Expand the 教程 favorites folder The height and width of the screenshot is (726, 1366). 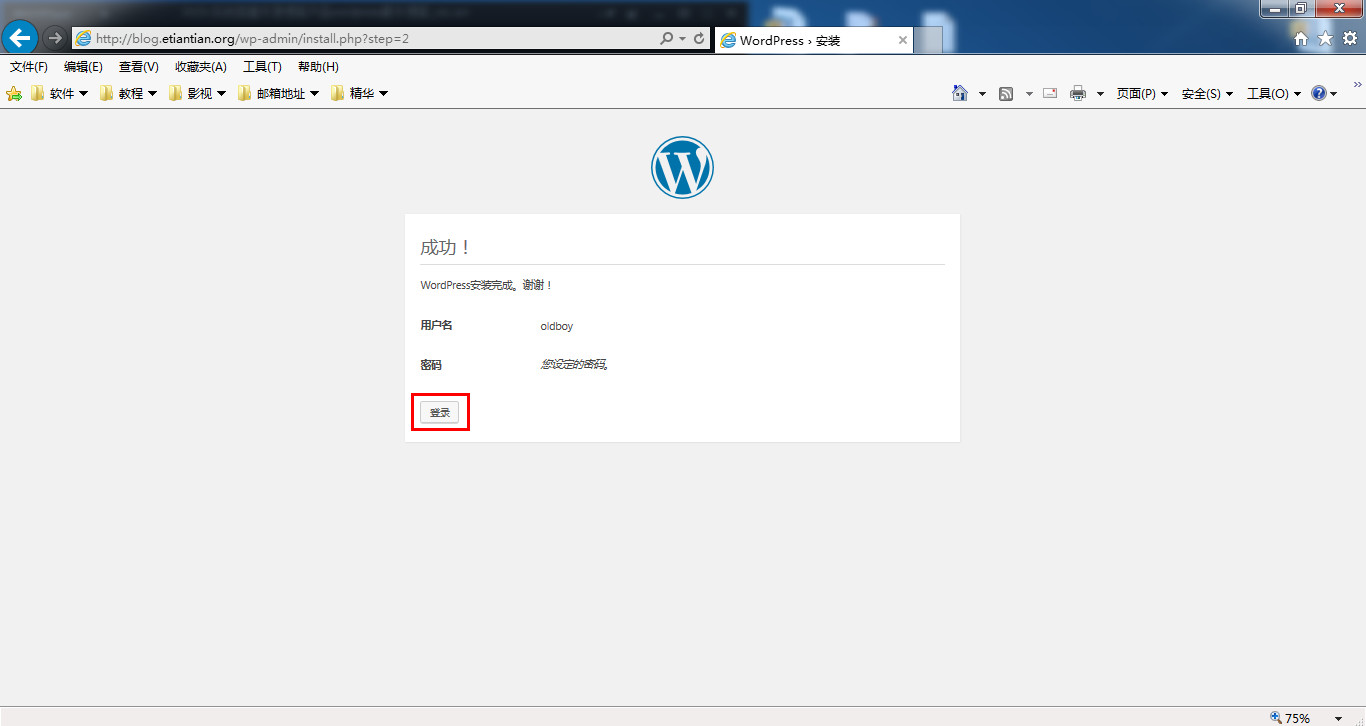pos(128,93)
